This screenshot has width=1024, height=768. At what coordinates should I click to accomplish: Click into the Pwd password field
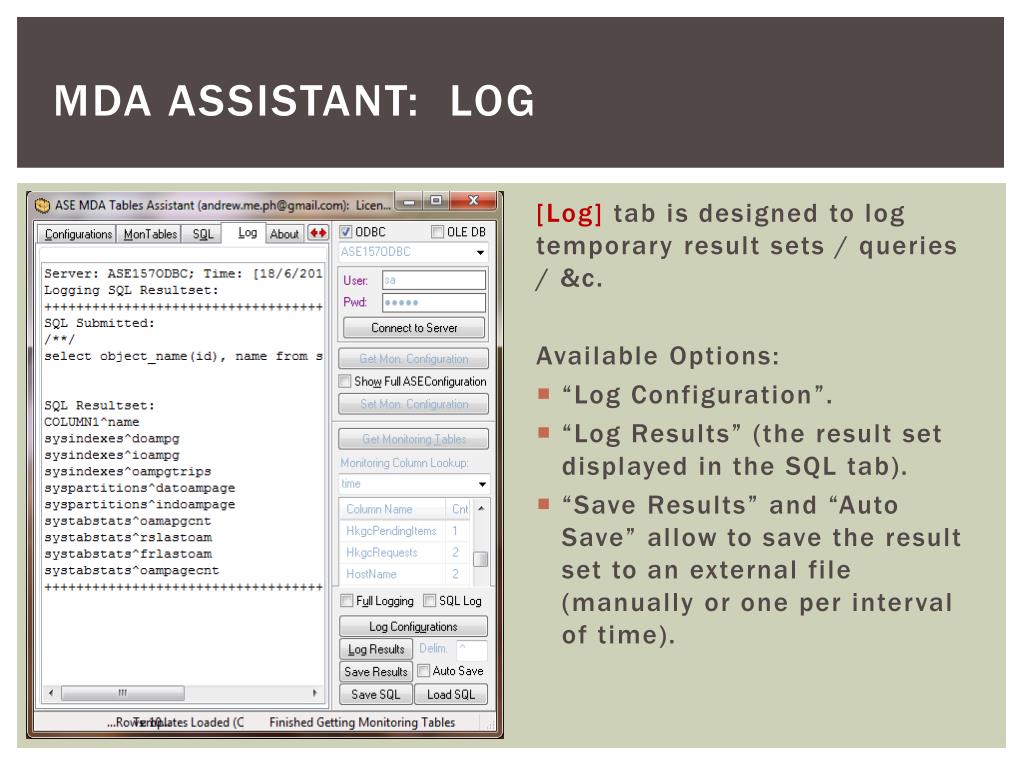[x=434, y=302]
